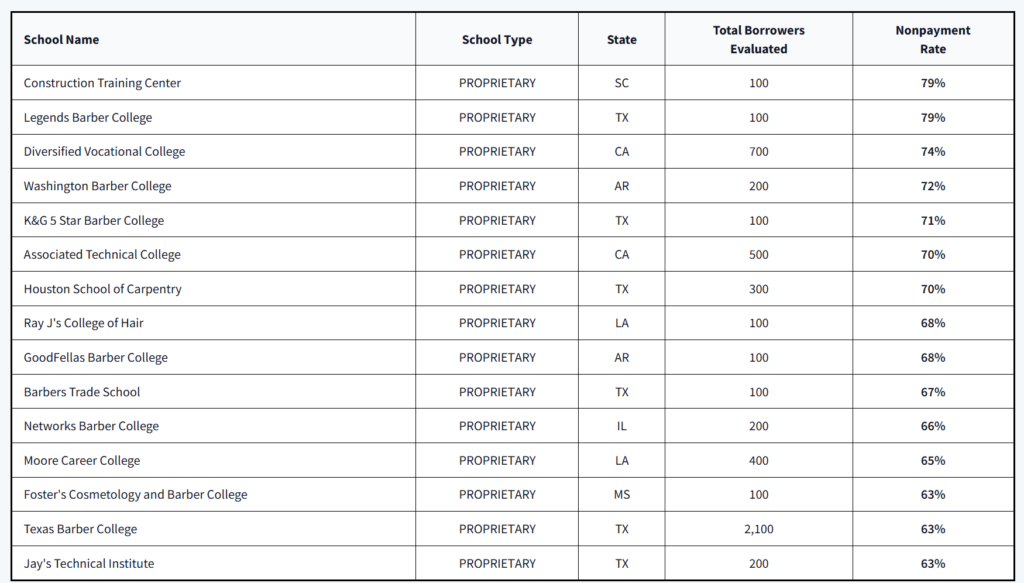Click the Nonpayment Rate column header
This screenshot has width=1024, height=583.
pos(933,39)
